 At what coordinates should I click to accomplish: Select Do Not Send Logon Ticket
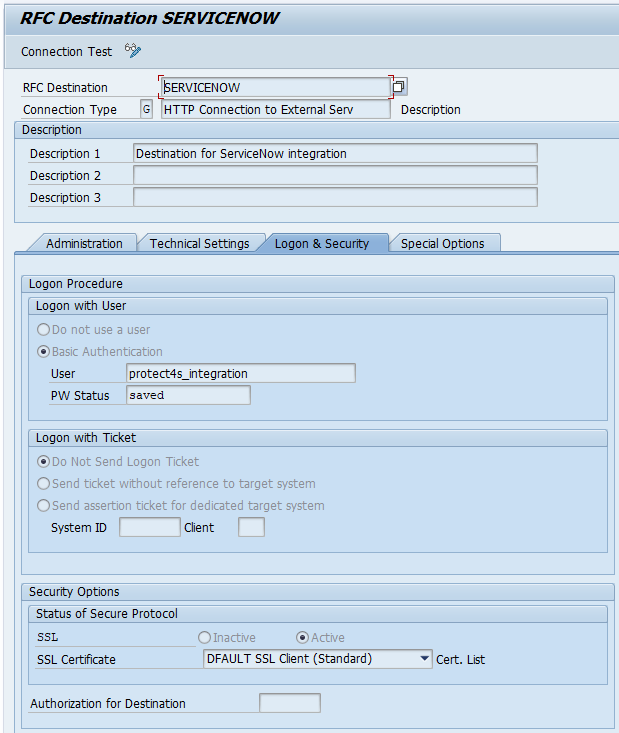coord(43,462)
